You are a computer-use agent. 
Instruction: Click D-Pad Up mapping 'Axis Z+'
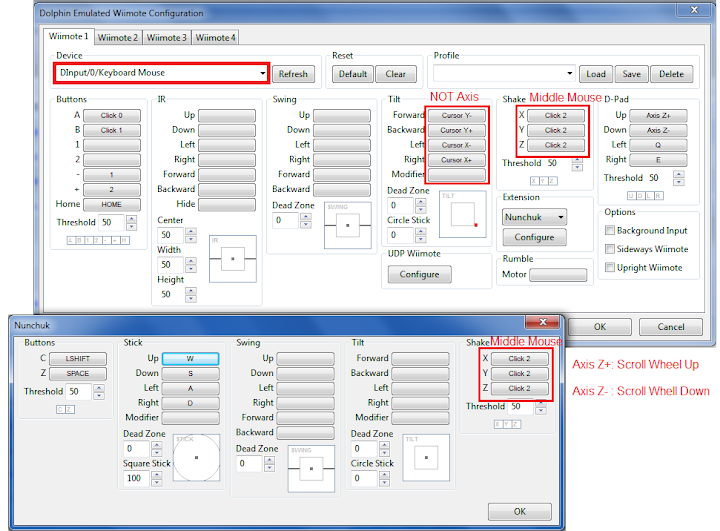click(658, 115)
